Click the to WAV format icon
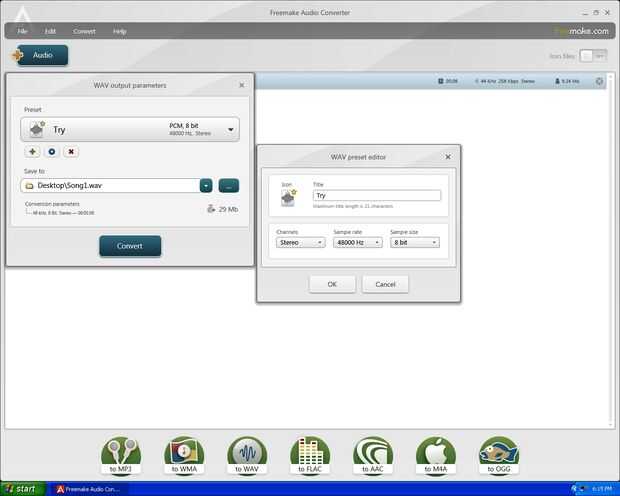 [x=247, y=455]
